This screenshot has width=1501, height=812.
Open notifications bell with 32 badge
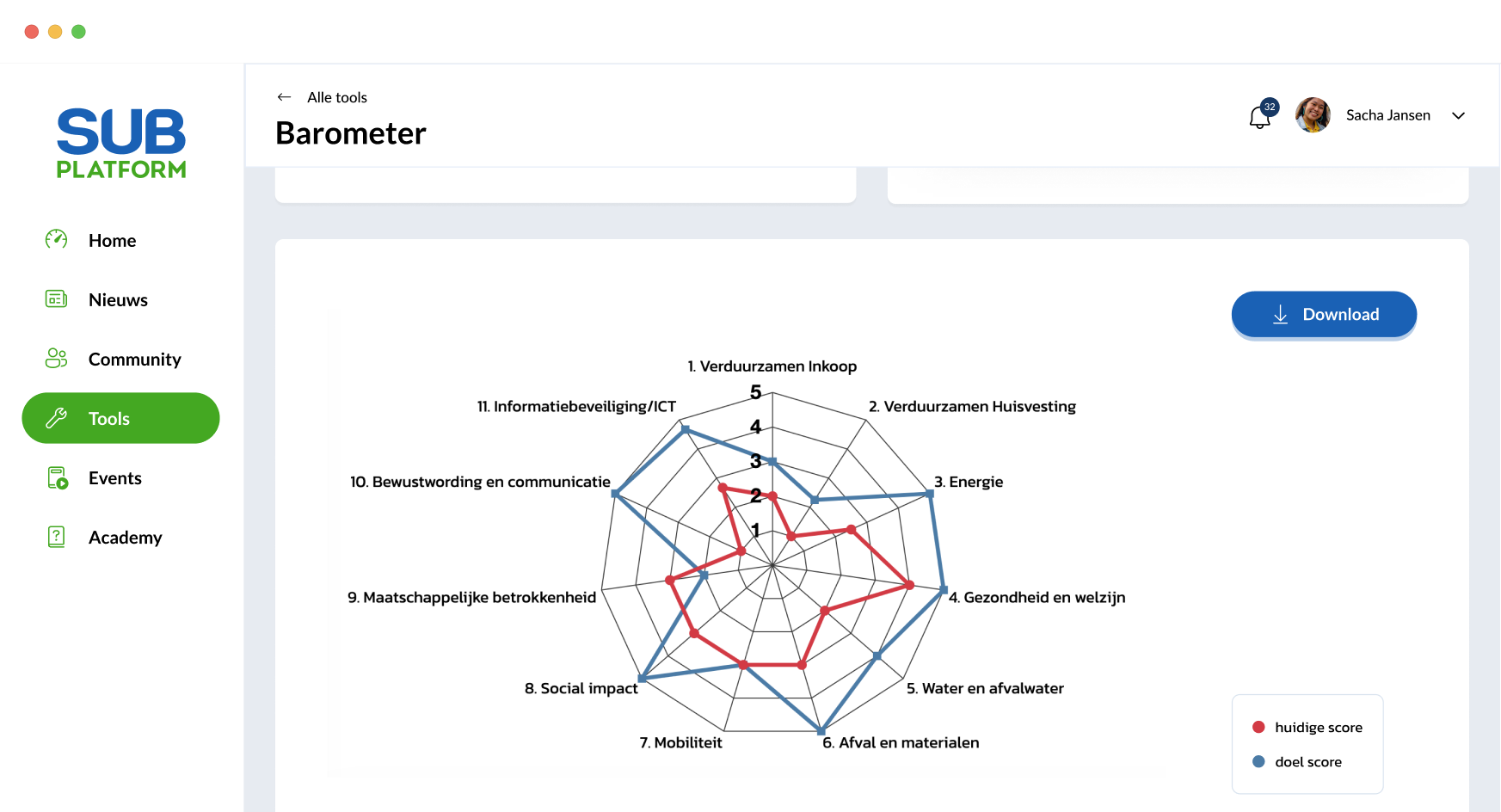1262,114
